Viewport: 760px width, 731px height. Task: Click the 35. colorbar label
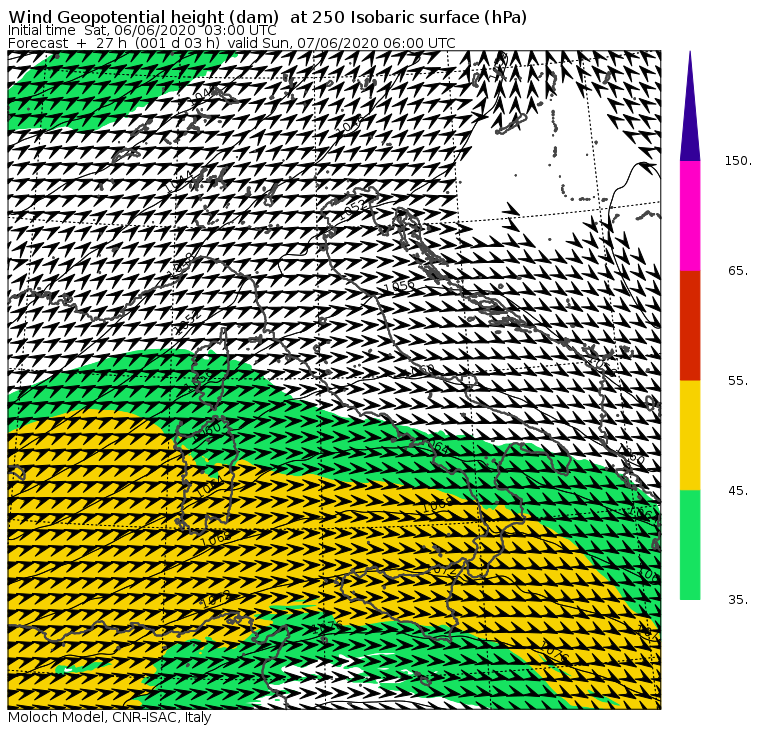(x=738, y=600)
